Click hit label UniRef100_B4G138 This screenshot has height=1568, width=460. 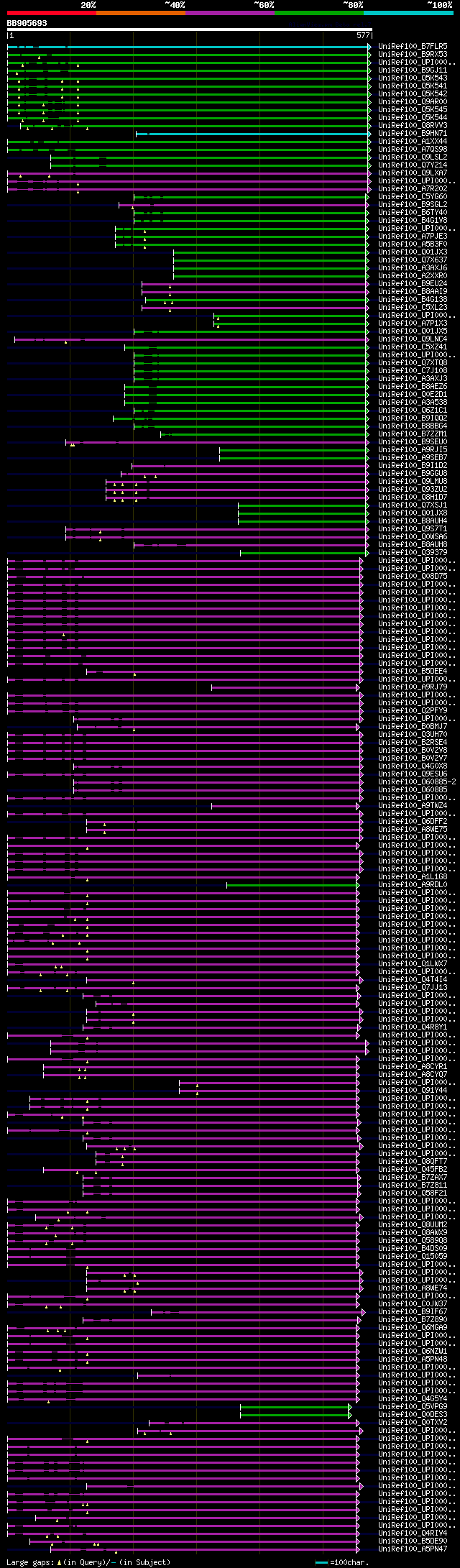coord(413,299)
